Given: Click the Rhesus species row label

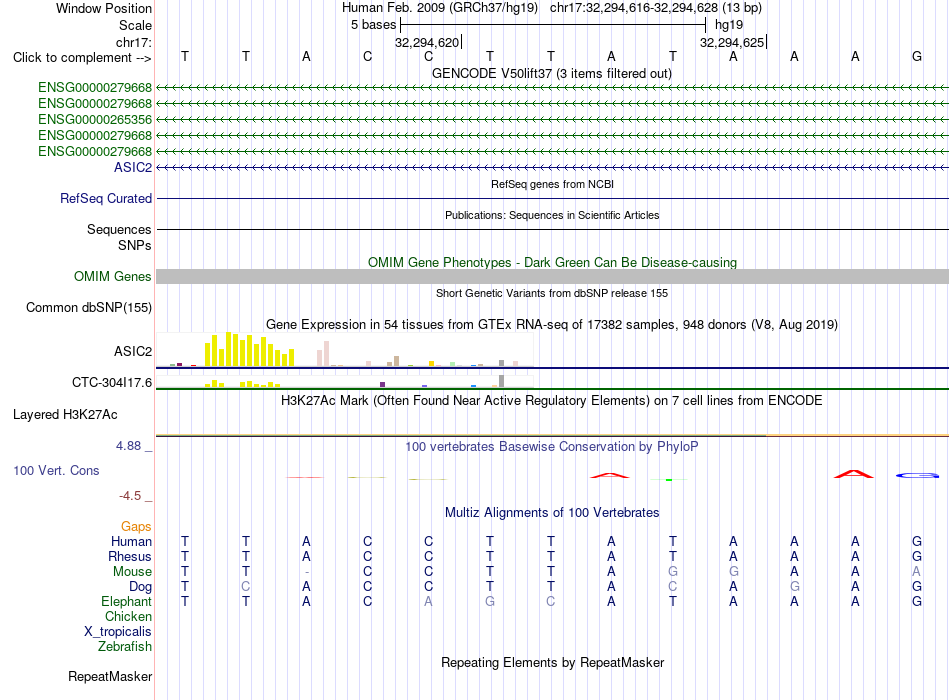Looking at the screenshot, I should pos(130,556).
